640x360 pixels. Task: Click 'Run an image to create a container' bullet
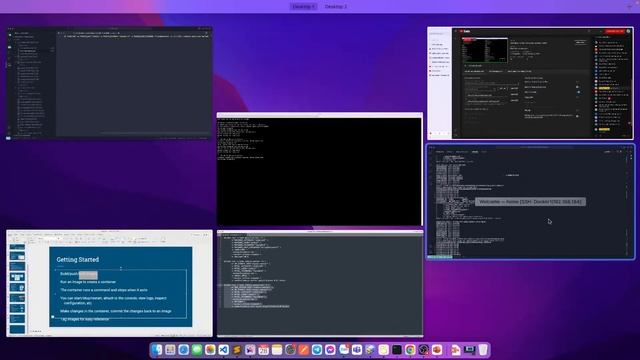coord(88,282)
